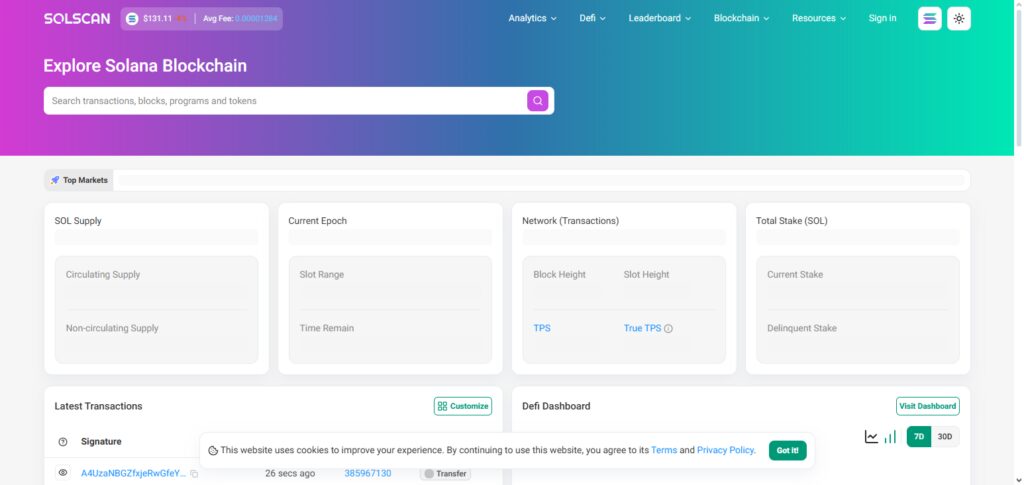
Task: Click the Solscan logo
Action: [x=77, y=18]
